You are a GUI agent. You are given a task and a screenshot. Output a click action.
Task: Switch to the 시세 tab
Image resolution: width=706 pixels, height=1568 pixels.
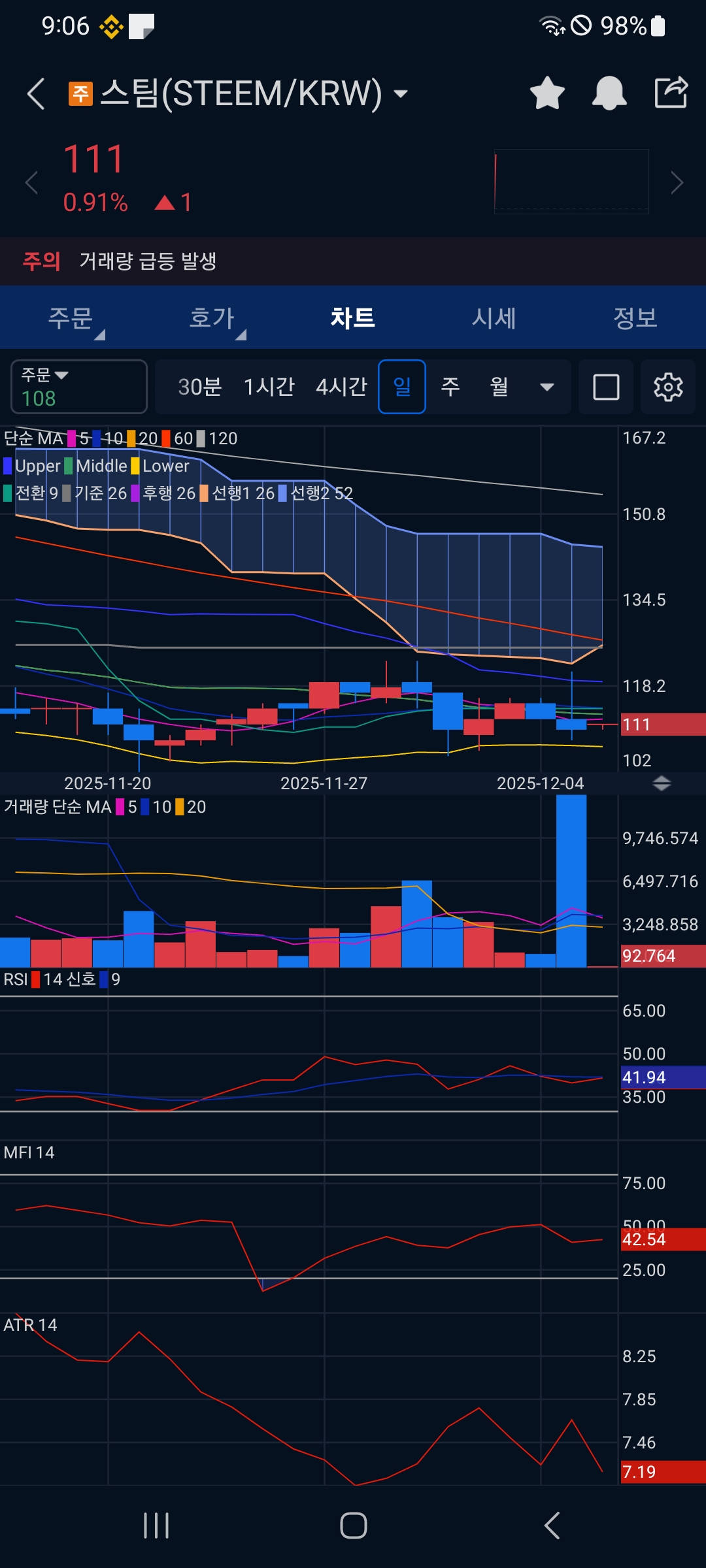[x=494, y=318]
